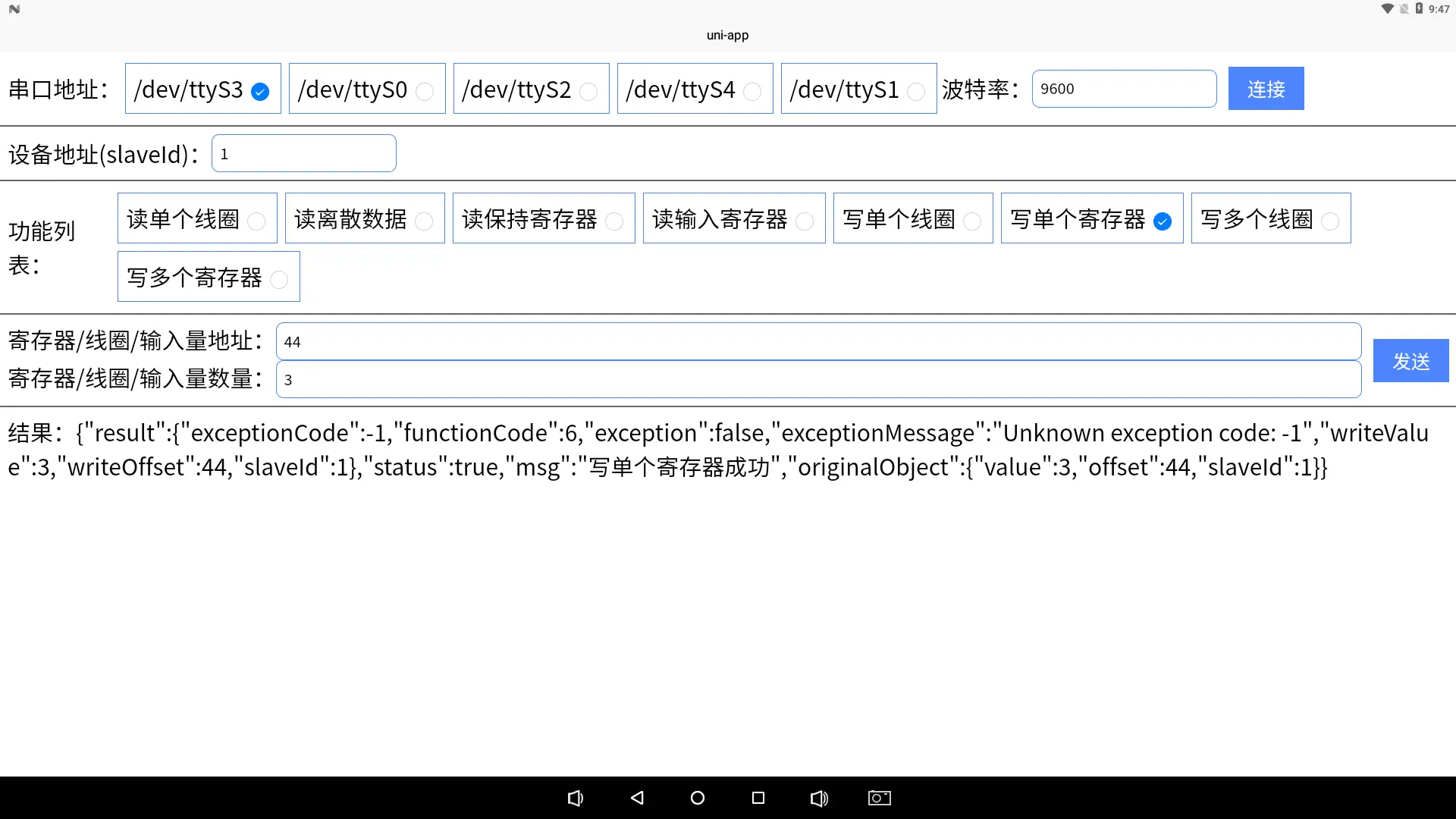Click the register quantity field containing 3

[818, 379]
